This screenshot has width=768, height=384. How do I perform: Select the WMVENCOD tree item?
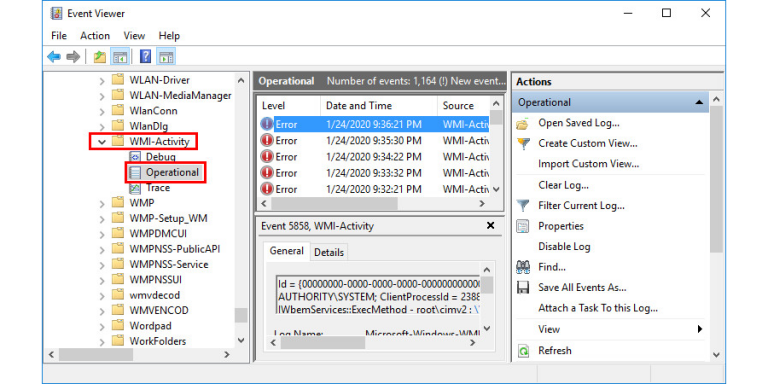159,311
